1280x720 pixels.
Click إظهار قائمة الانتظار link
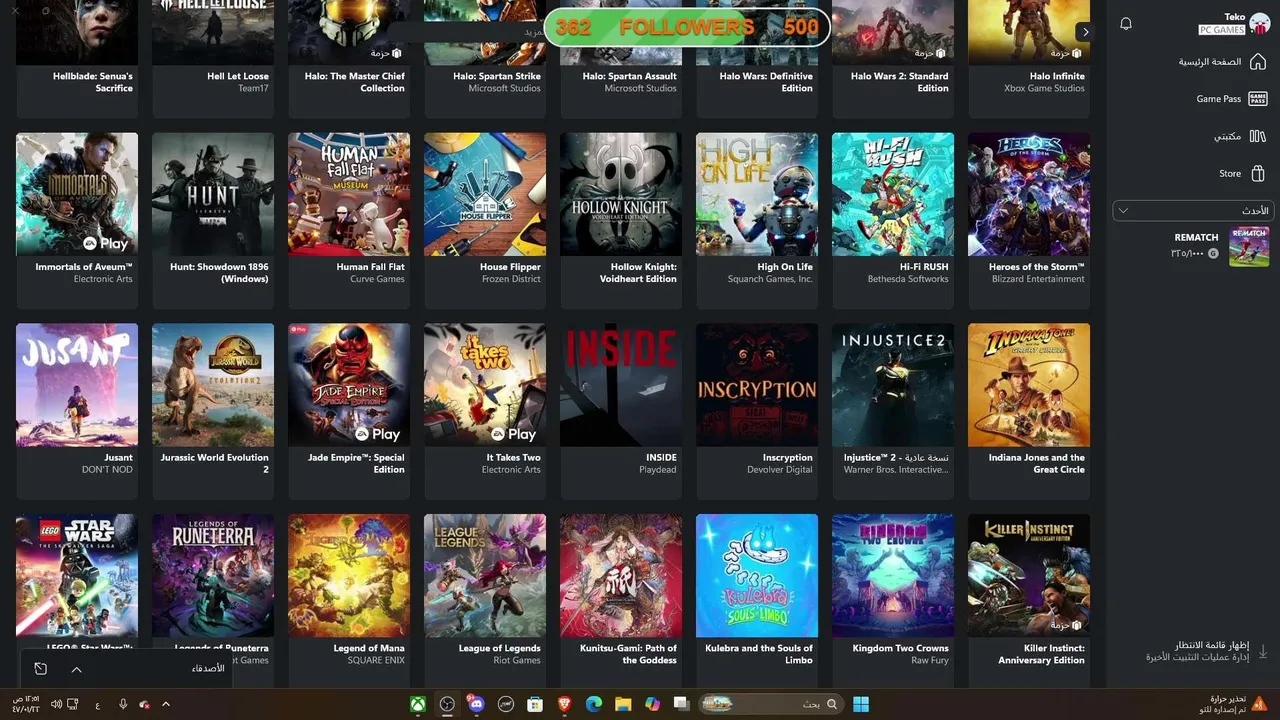tap(1211, 645)
